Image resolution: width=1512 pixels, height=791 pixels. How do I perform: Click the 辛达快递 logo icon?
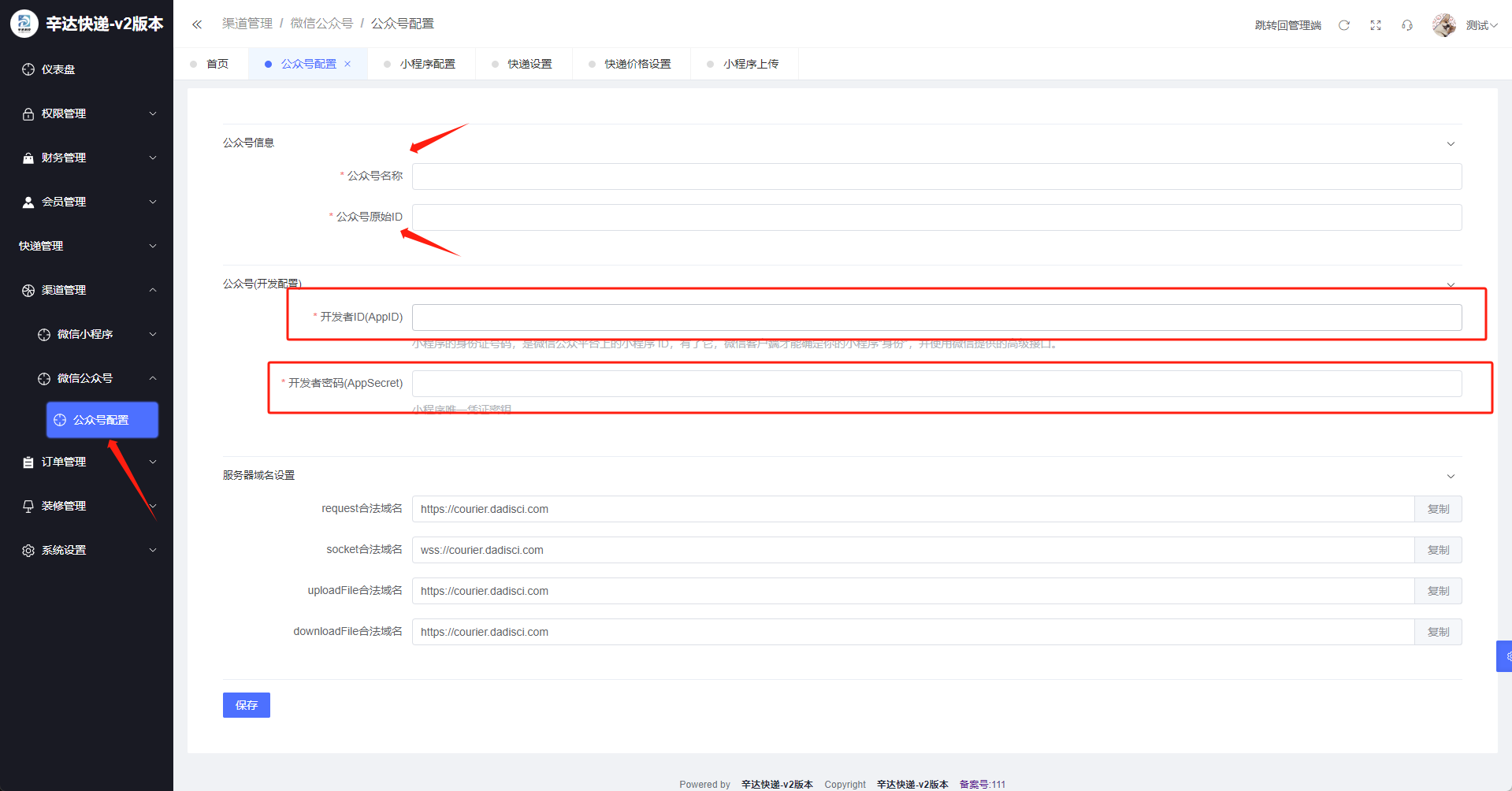click(x=24, y=24)
